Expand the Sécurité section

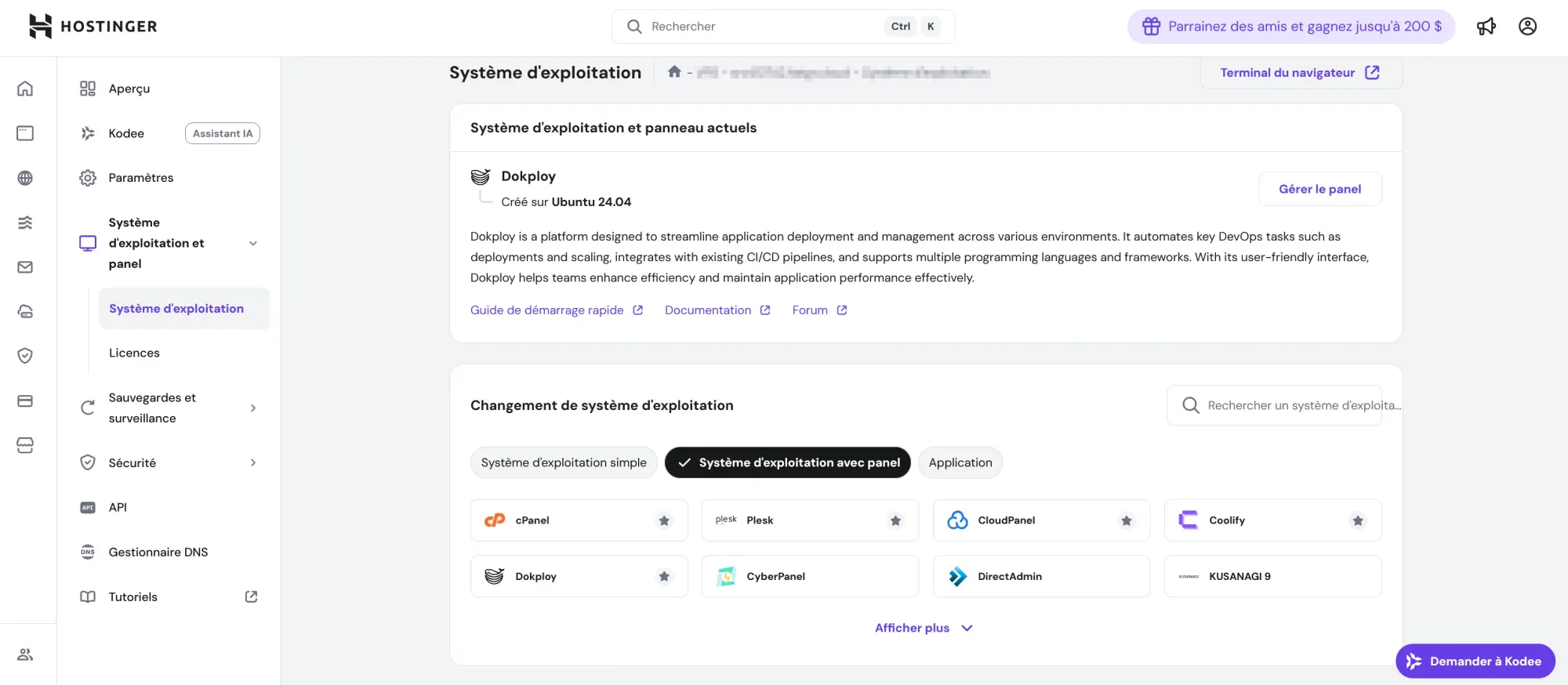tap(253, 462)
